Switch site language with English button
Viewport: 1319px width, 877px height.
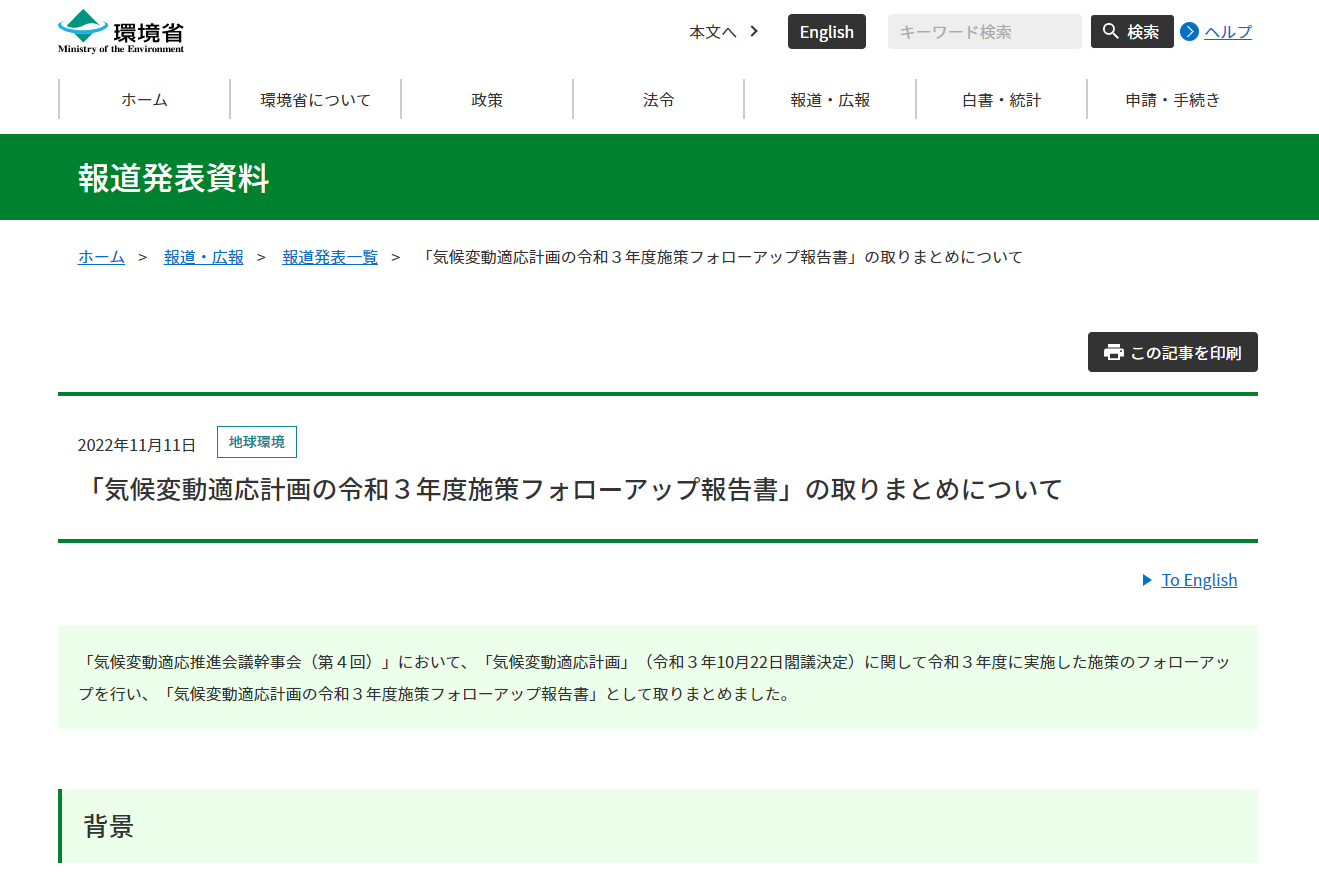click(826, 32)
